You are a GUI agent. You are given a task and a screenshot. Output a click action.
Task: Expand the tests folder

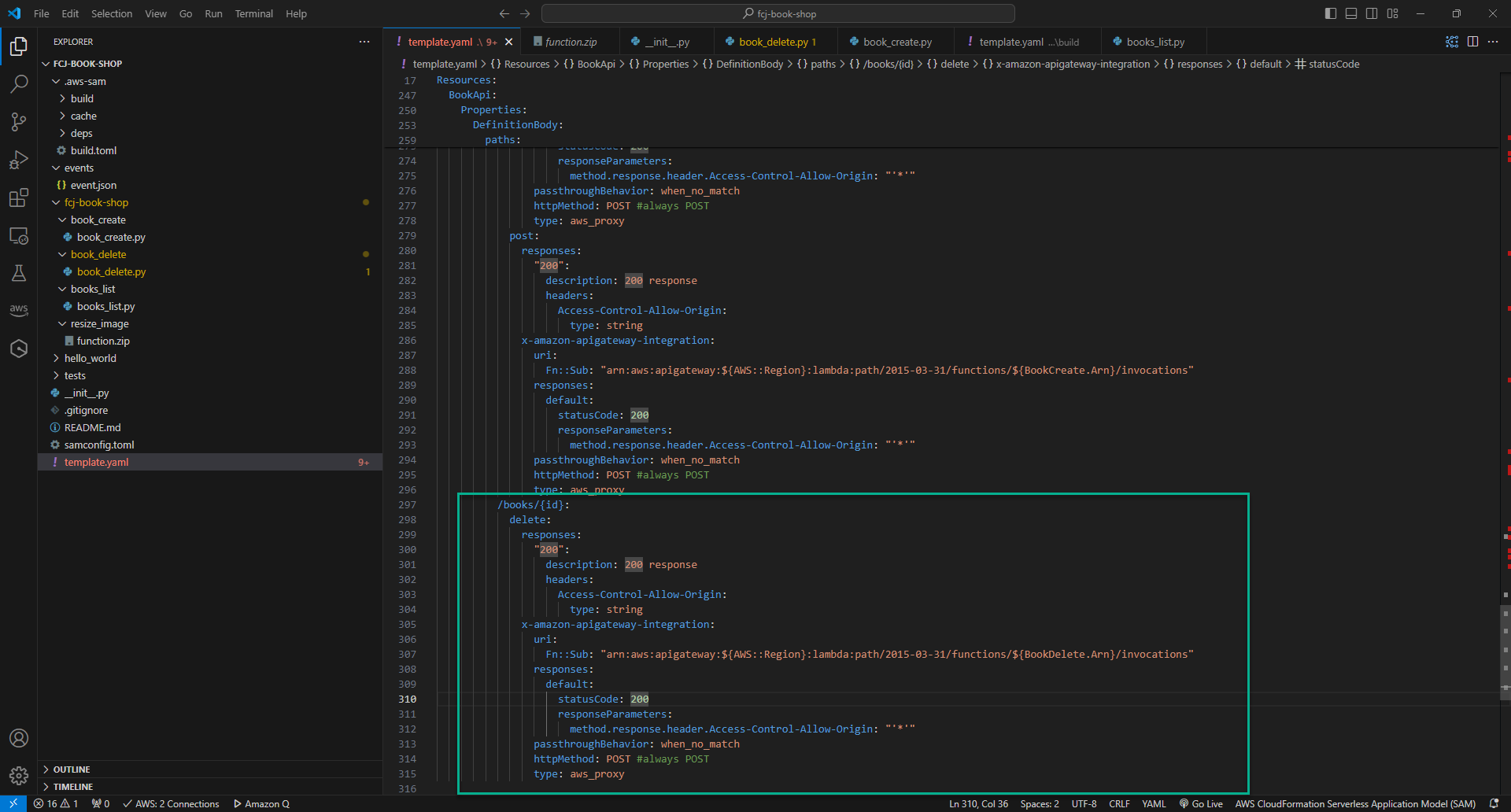coord(210,375)
